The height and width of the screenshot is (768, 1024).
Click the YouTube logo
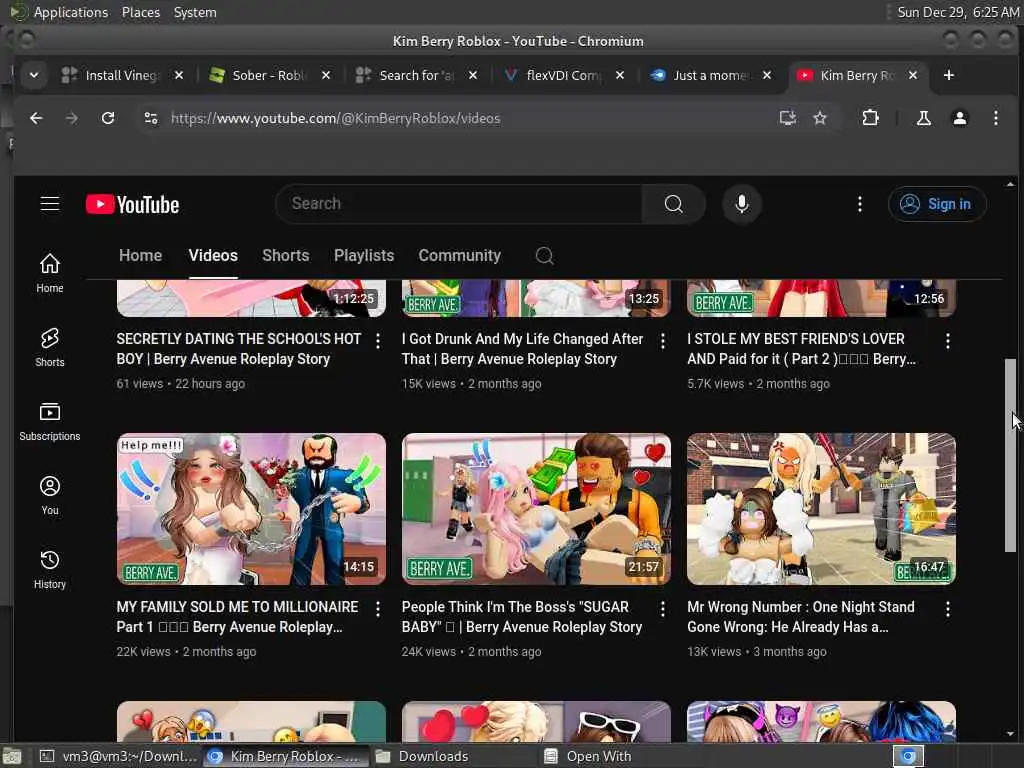point(133,204)
